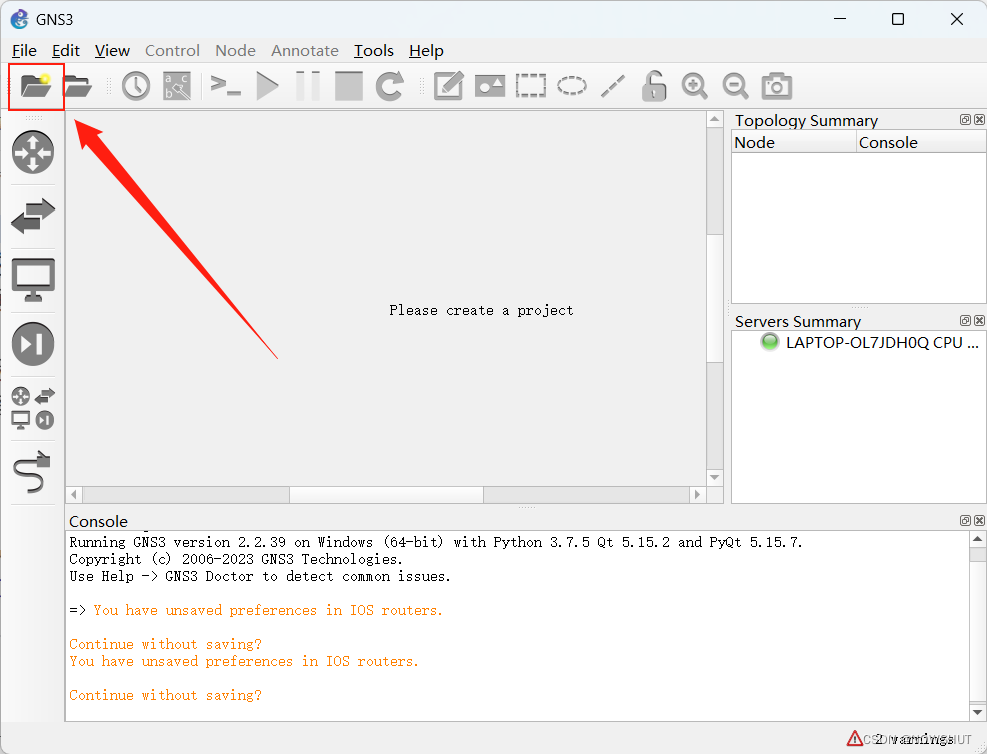Click the GNS3 chameleon title bar icon
The width and height of the screenshot is (987, 754).
tap(20, 20)
